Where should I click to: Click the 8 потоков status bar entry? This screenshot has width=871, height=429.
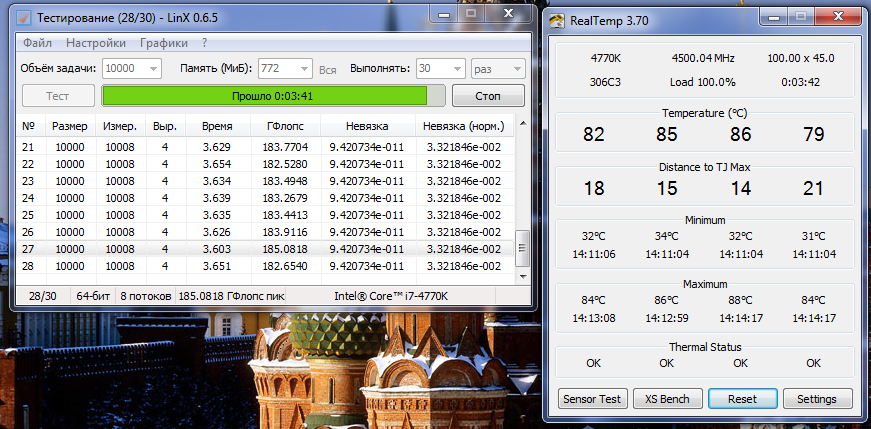(x=146, y=296)
